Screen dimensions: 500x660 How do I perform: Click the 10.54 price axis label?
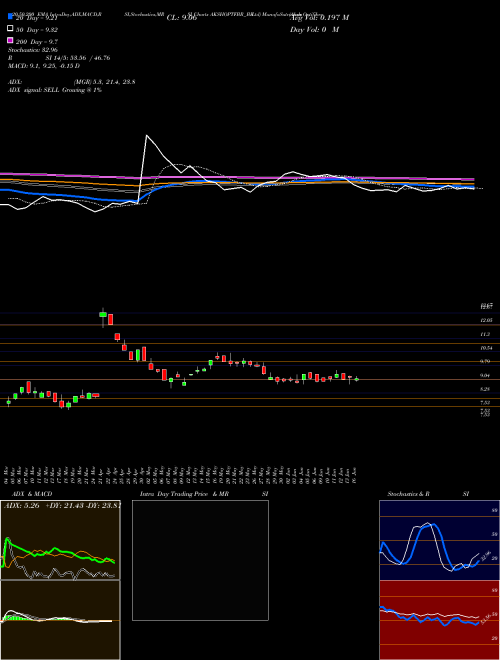[x=487, y=348]
